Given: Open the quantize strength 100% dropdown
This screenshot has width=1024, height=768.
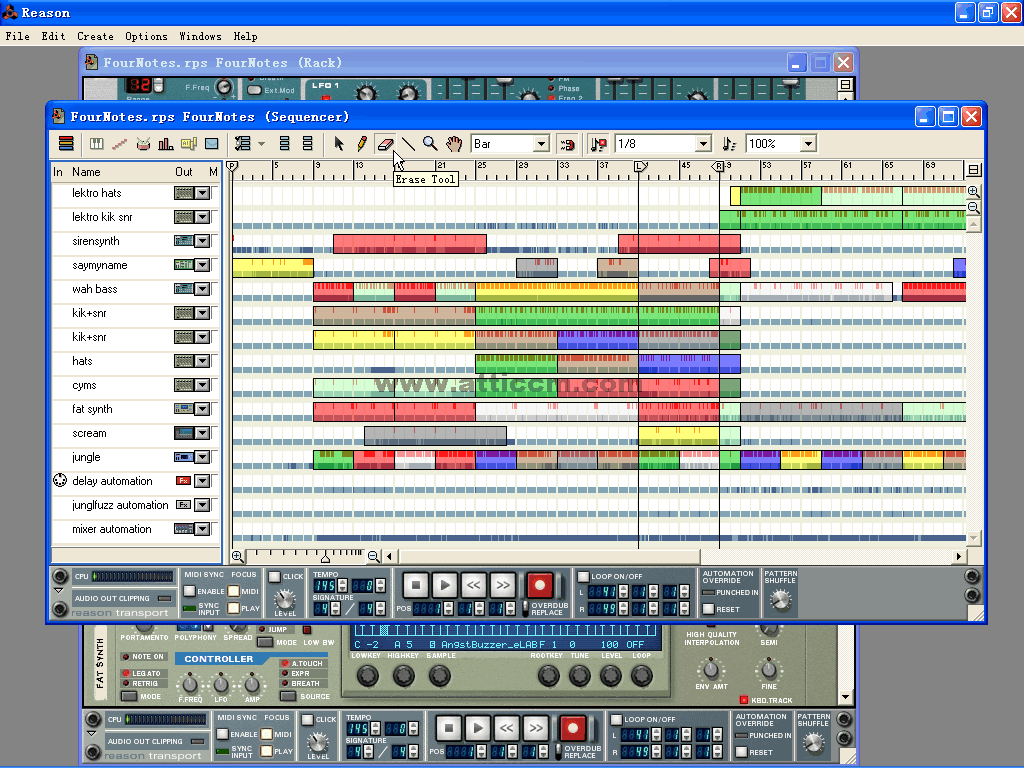Looking at the screenshot, I should coord(808,144).
